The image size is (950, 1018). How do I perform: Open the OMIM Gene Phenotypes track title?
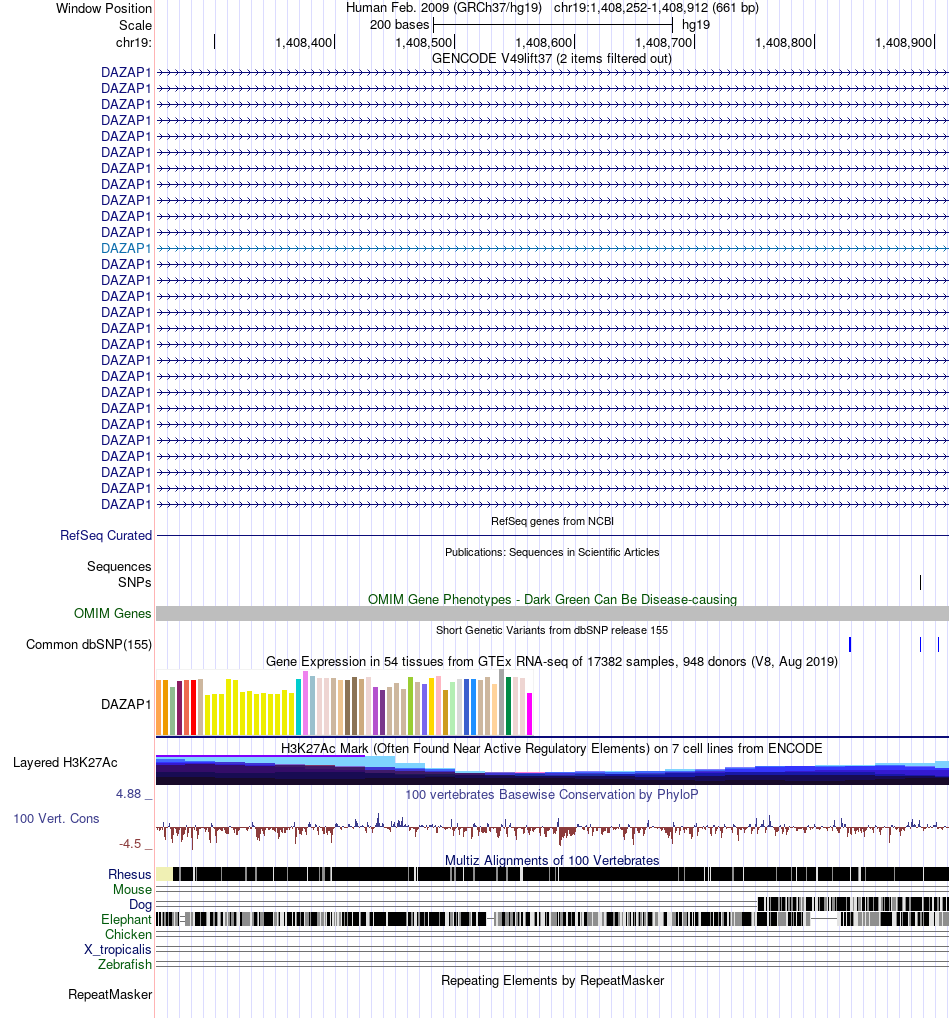point(552,599)
